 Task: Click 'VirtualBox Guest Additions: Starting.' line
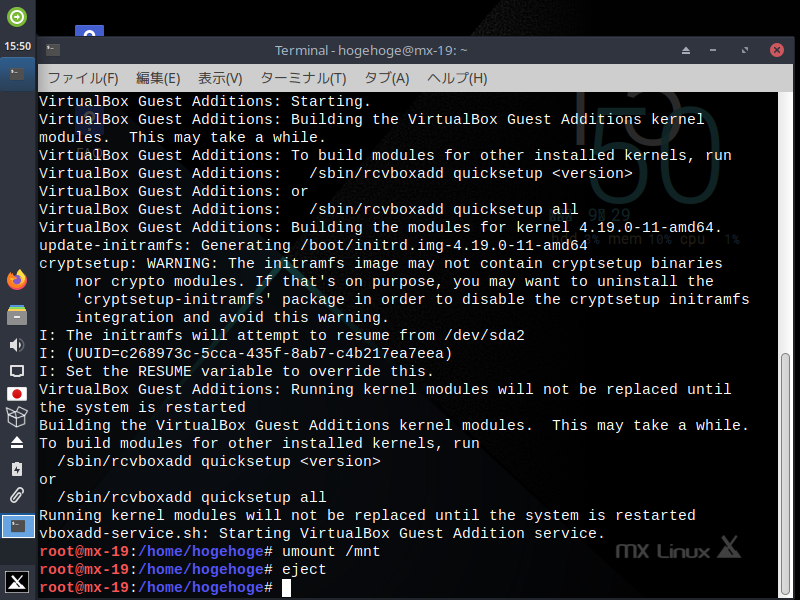[x=205, y=102]
